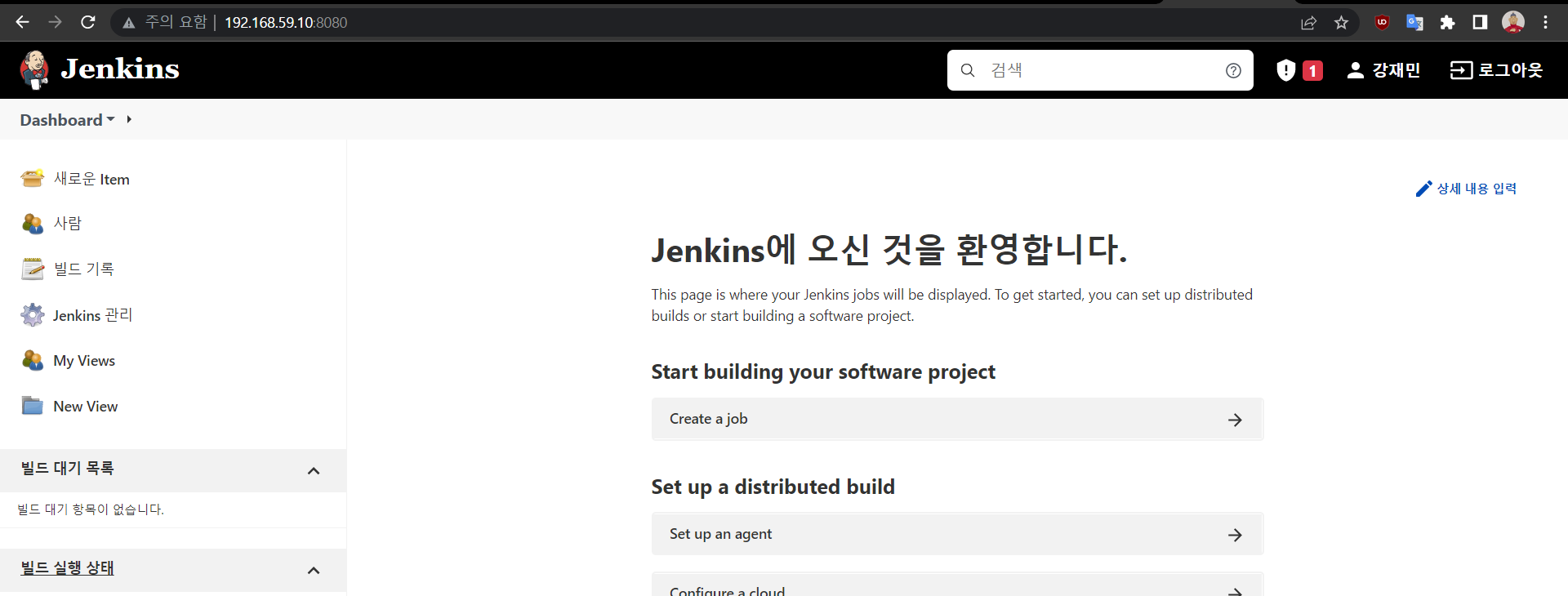
Task: Open Jenkins 관리 management page
Action: [x=92, y=315]
